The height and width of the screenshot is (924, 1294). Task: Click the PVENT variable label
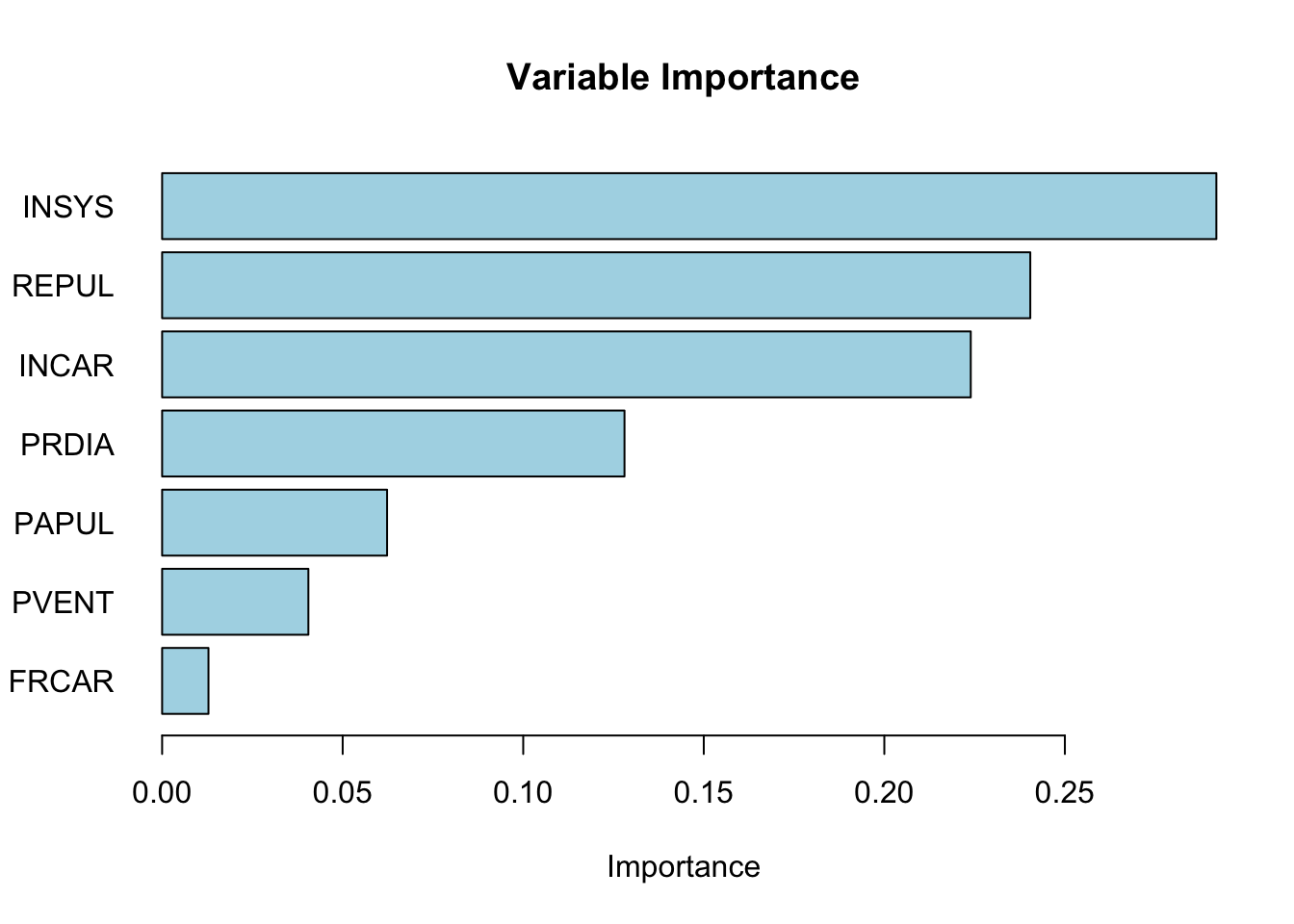(x=63, y=603)
